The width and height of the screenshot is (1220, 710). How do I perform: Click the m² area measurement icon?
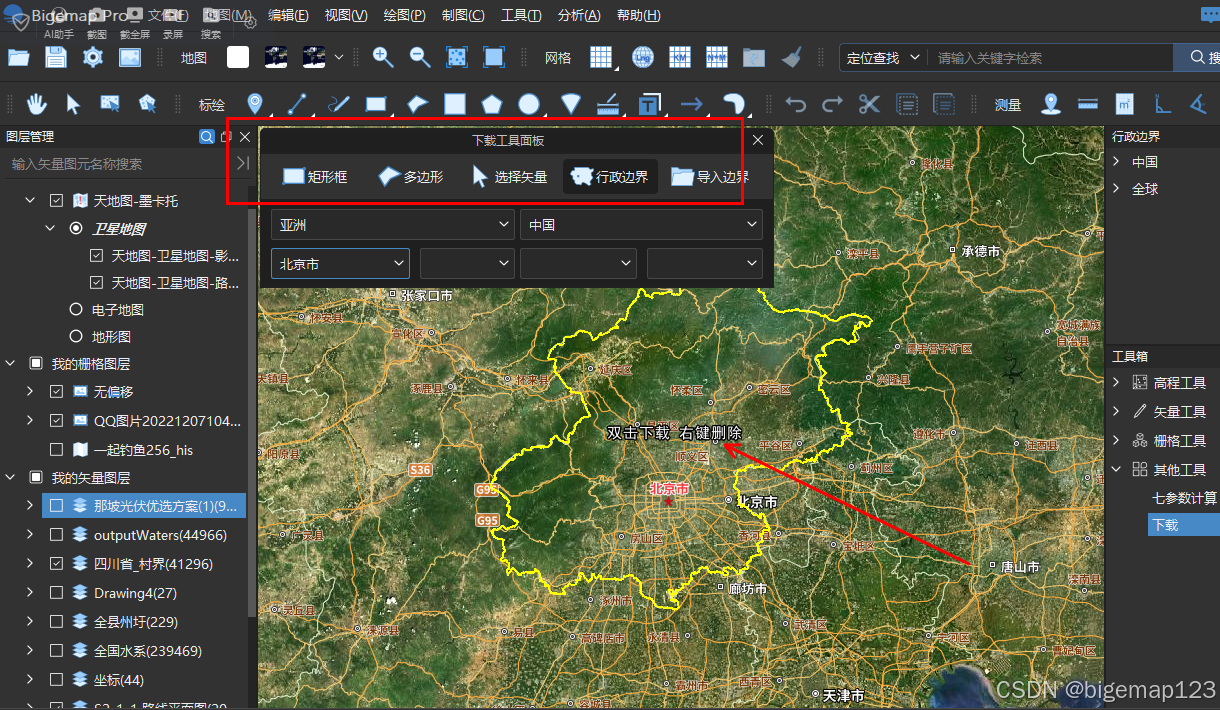click(1124, 103)
